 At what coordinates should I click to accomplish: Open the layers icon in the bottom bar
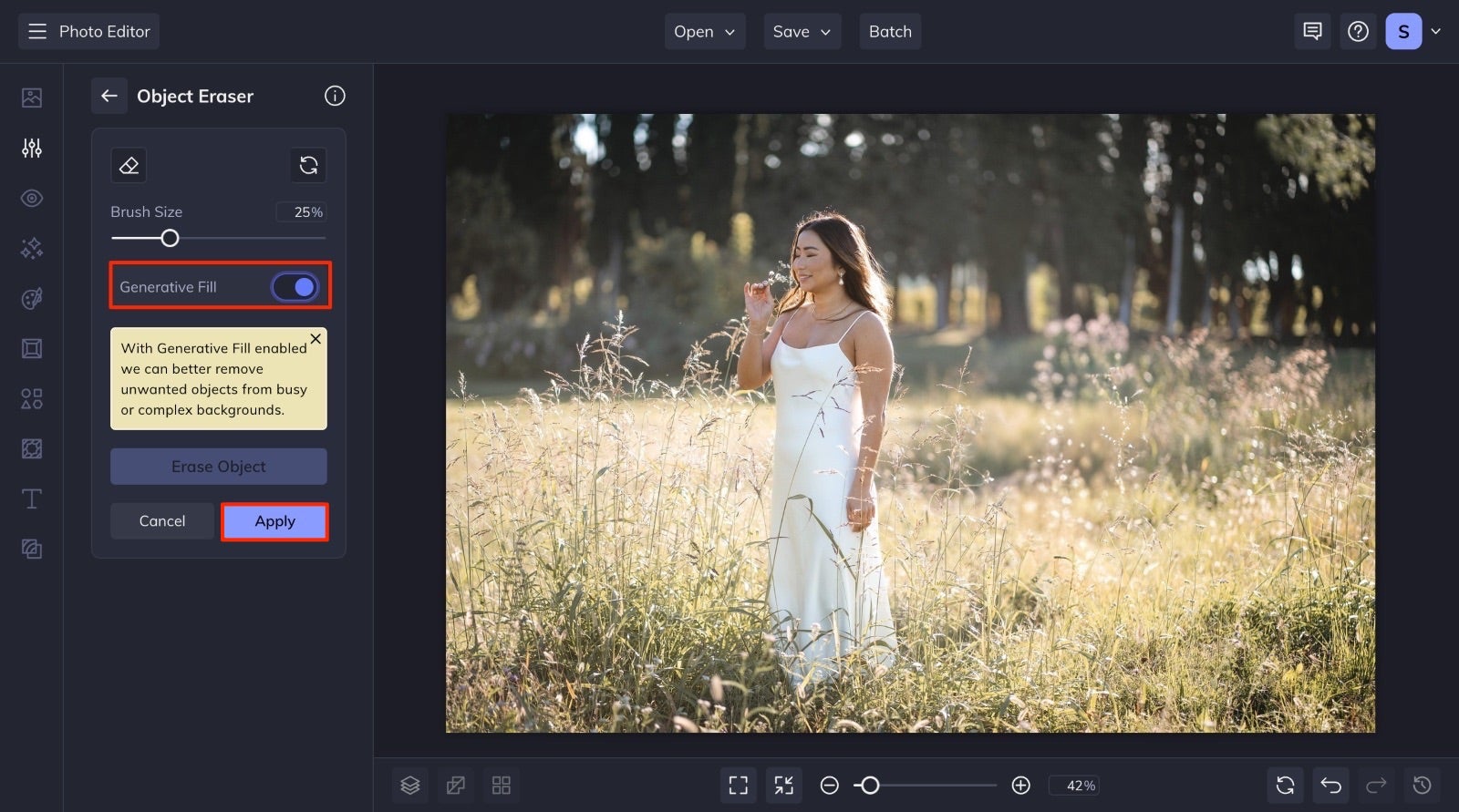[410, 785]
